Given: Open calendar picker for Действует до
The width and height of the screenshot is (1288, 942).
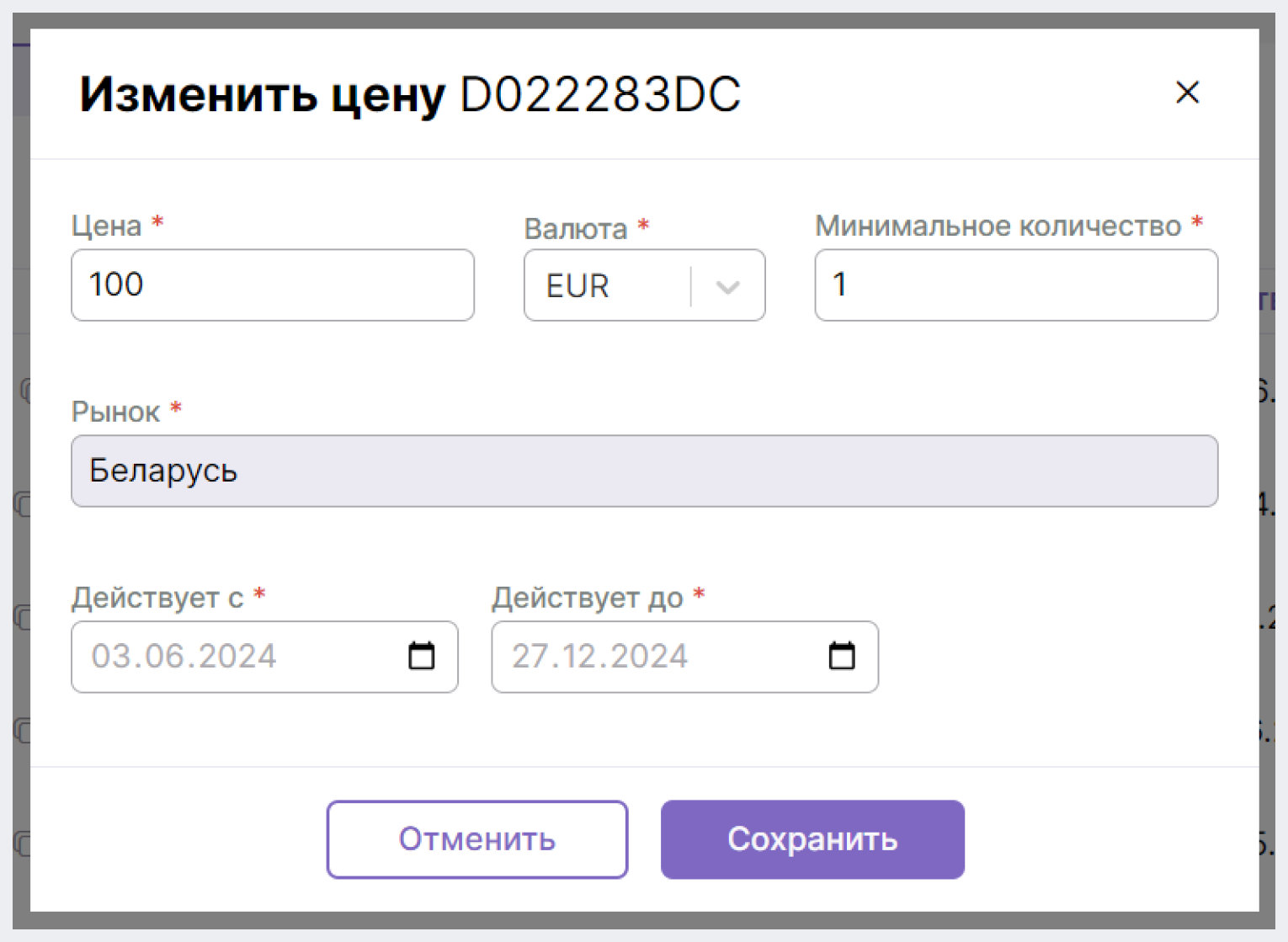Looking at the screenshot, I should click(841, 656).
